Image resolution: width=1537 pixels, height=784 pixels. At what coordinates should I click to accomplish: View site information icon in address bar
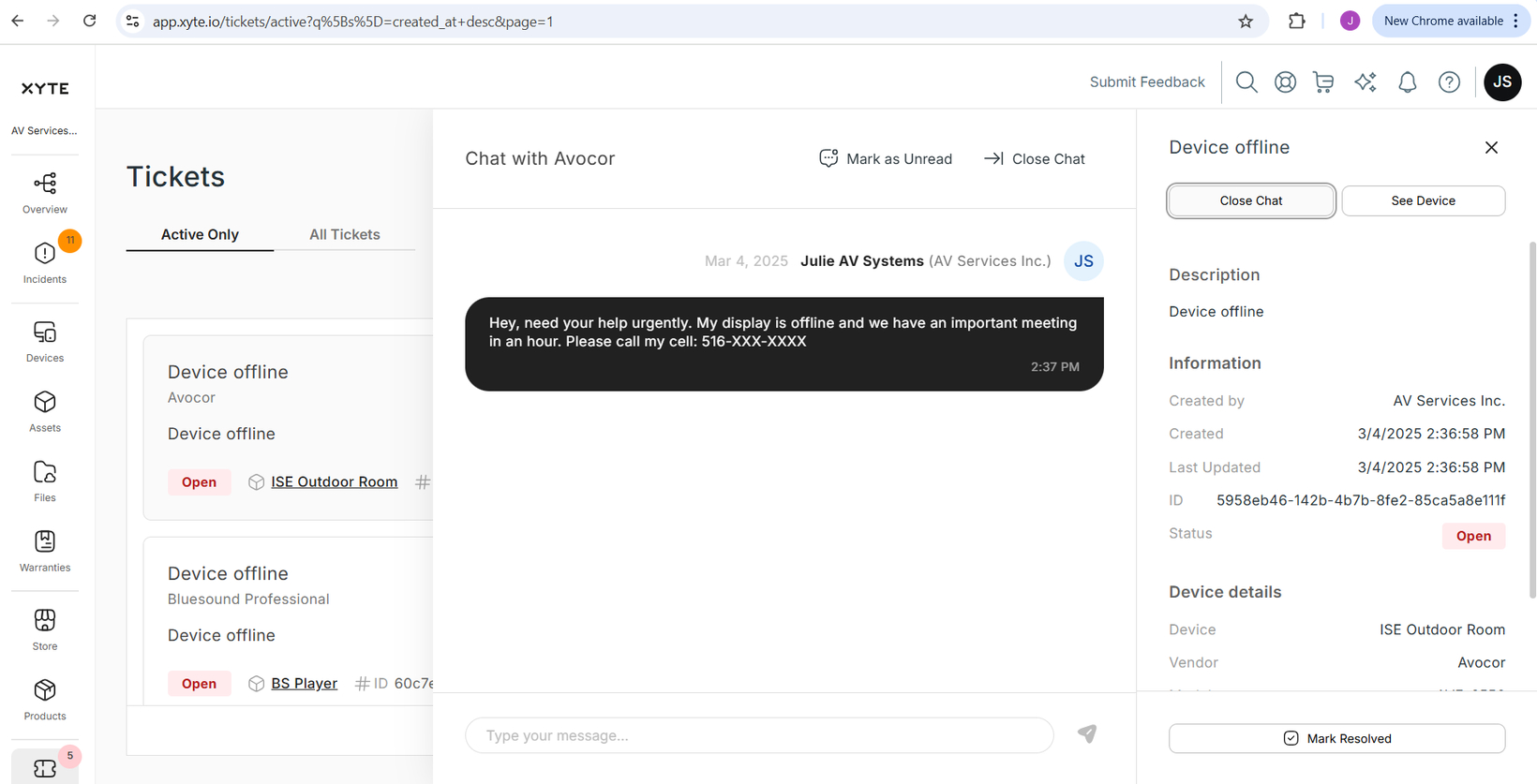[133, 21]
